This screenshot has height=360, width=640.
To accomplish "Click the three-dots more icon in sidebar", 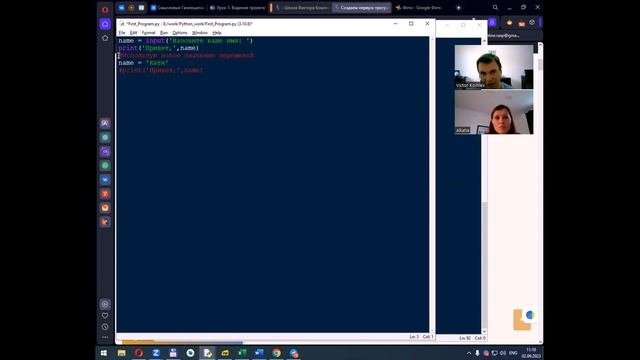I will click(105, 337).
